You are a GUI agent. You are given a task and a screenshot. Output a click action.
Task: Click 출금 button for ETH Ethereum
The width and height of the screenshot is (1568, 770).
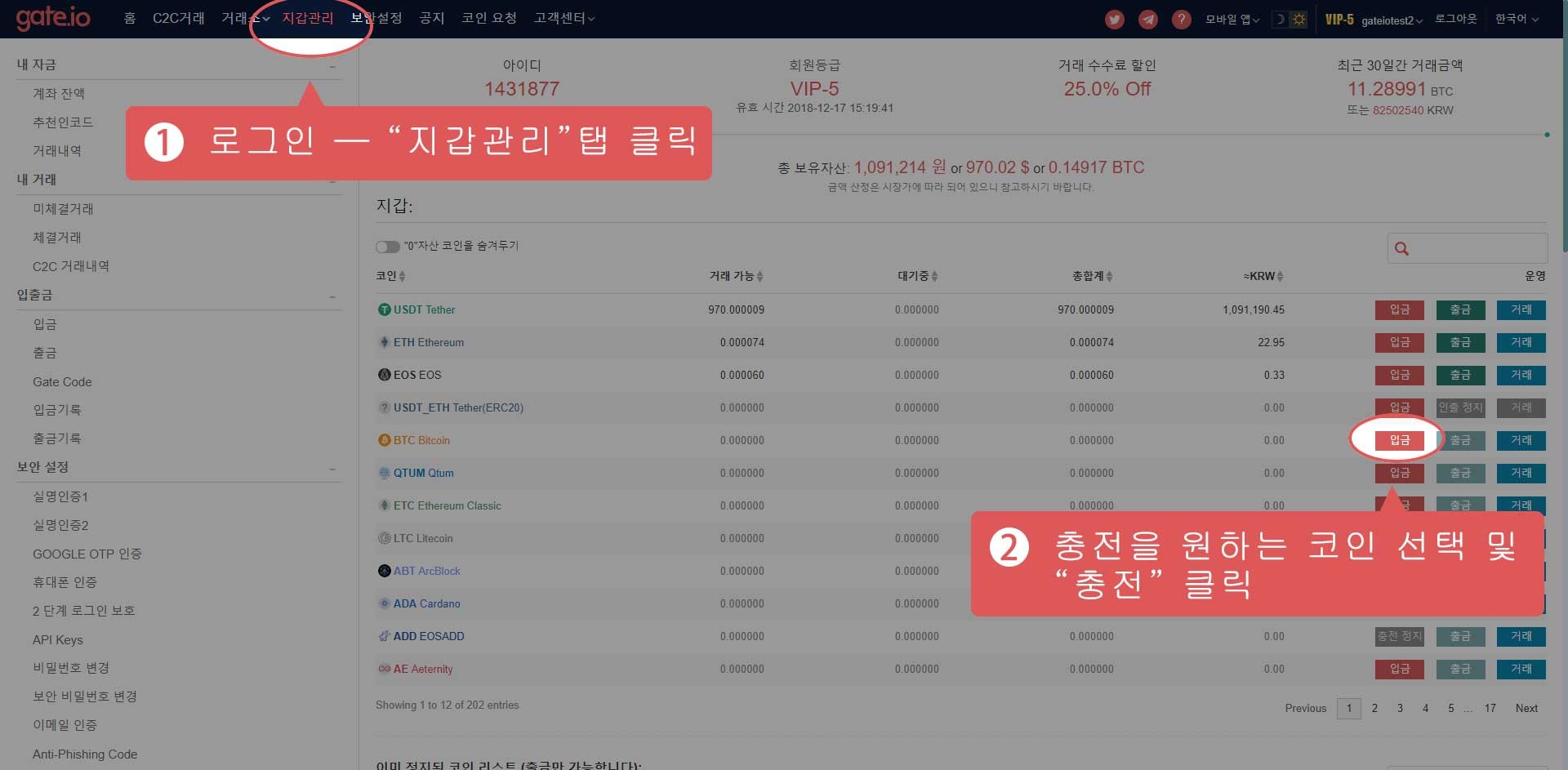[x=1460, y=342]
